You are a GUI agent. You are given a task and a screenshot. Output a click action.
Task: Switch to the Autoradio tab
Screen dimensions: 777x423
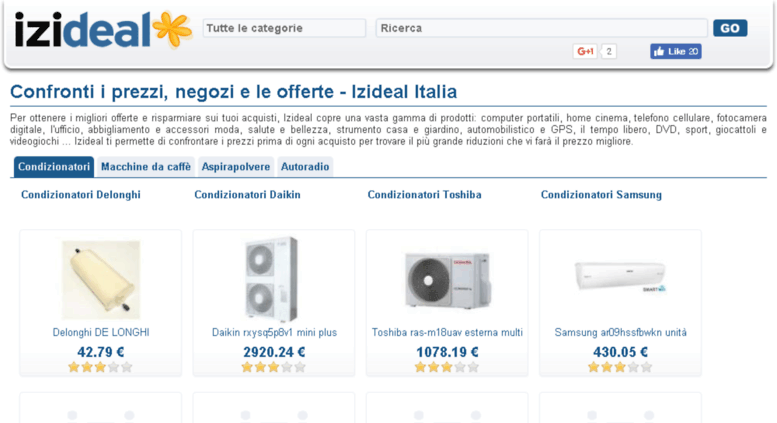point(305,167)
